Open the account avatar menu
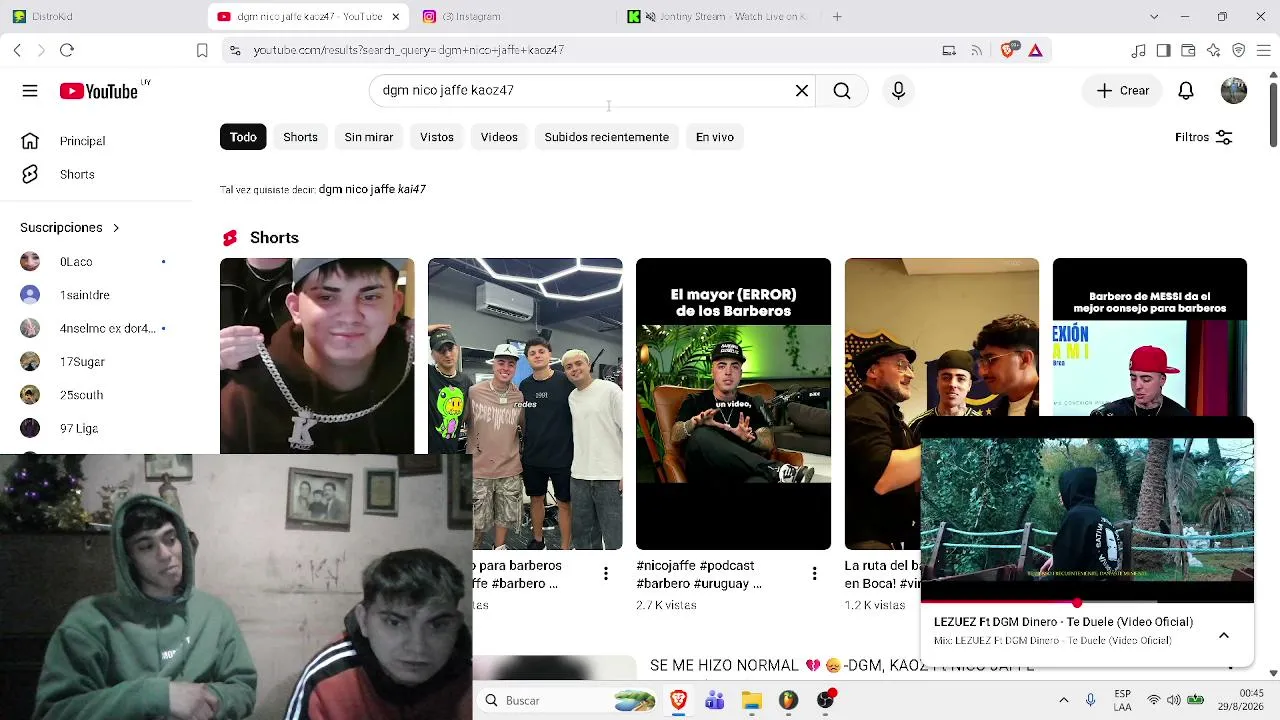The width and height of the screenshot is (1280, 720). pyautogui.click(x=1234, y=91)
